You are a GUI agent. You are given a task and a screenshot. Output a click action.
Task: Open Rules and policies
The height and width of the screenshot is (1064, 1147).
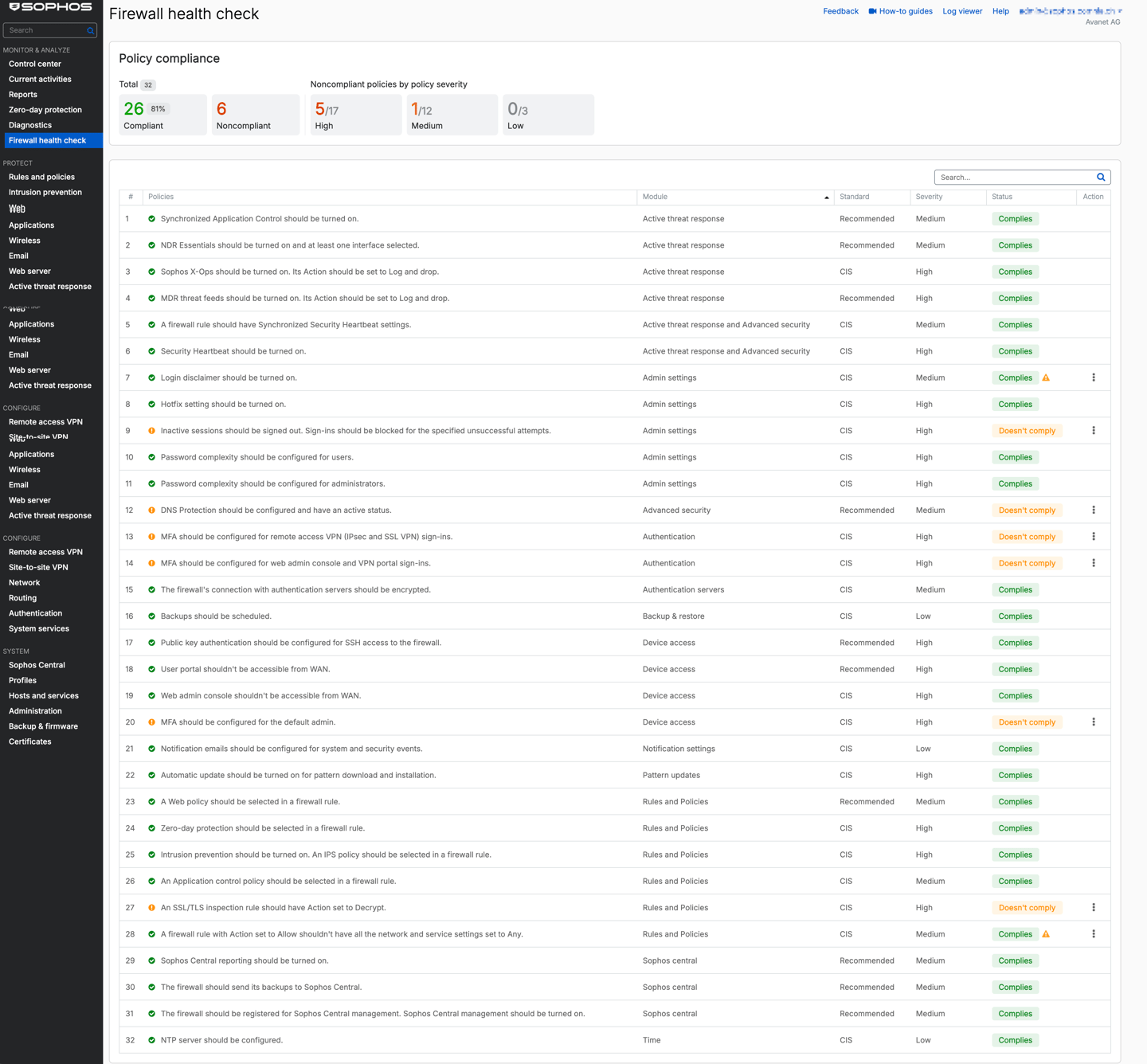[x=41, y=177]
